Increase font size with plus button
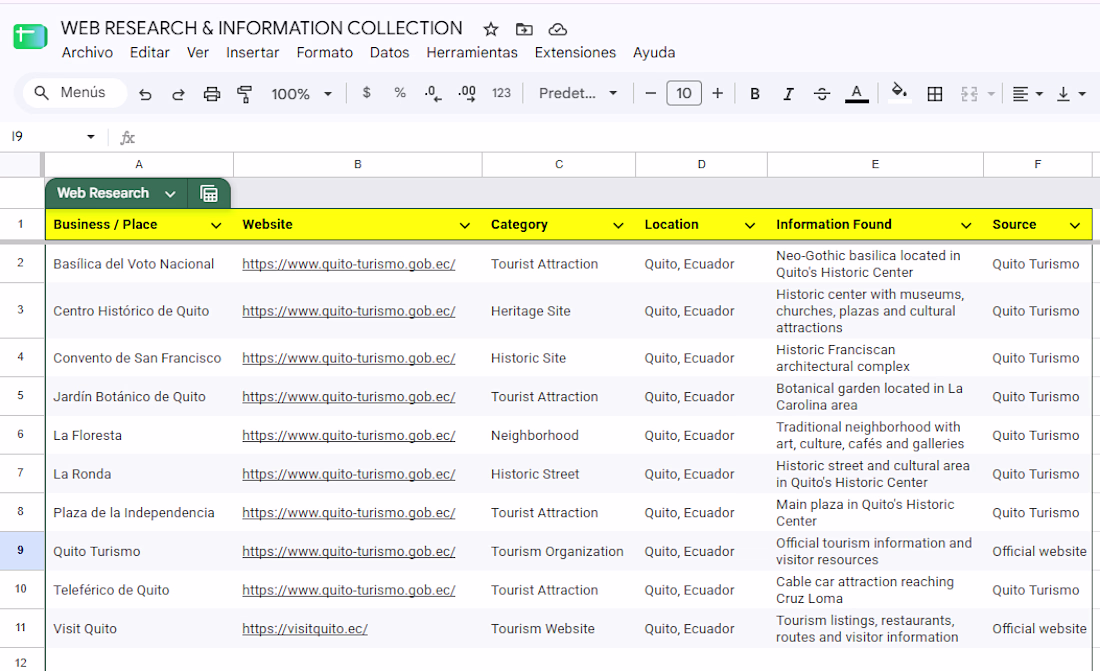This screenshot has width=1100, height=671. 717,93
